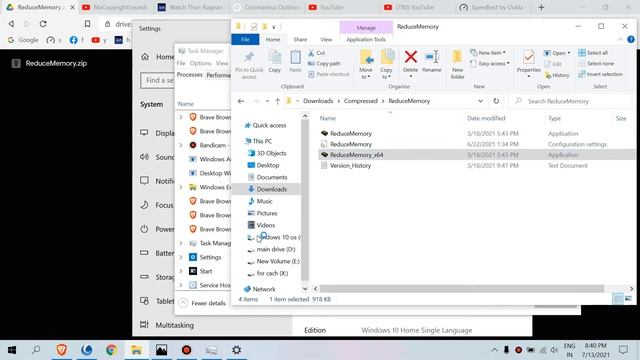The width and height of the screenshot is (640, 360).
Task: Click Fewer details in Task Manager
Action: click(203, 303)
